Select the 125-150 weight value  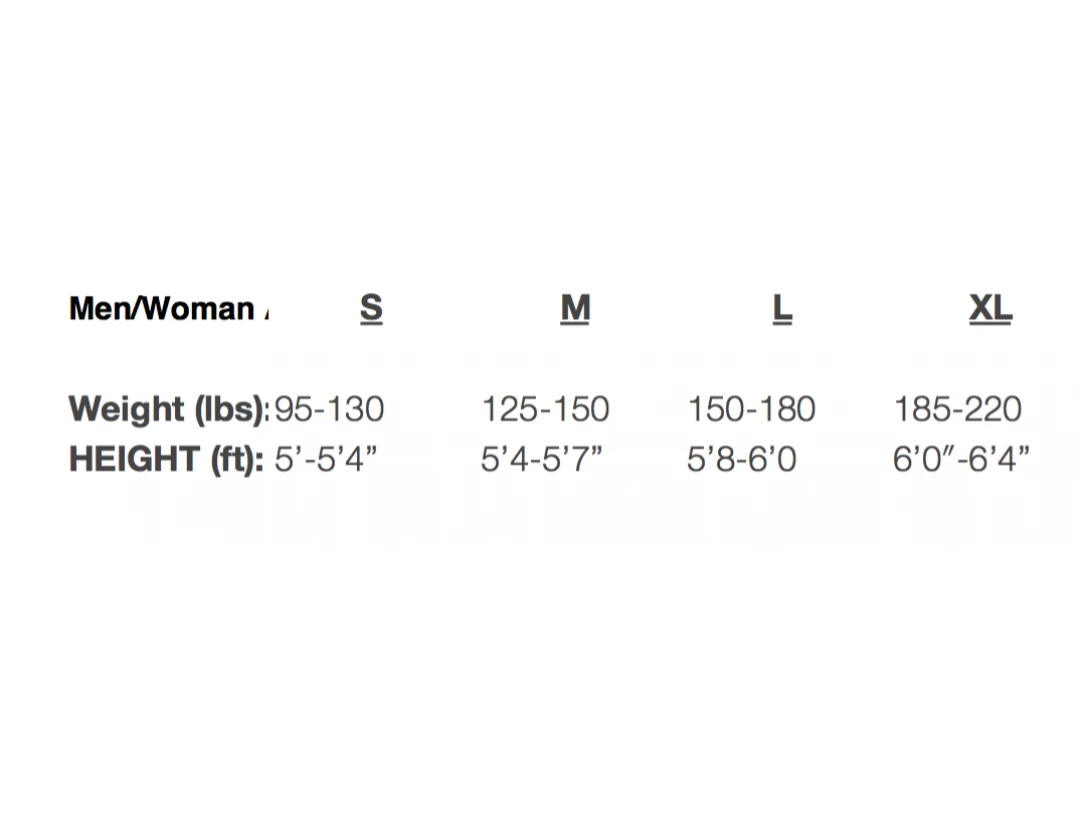[545, 409]
